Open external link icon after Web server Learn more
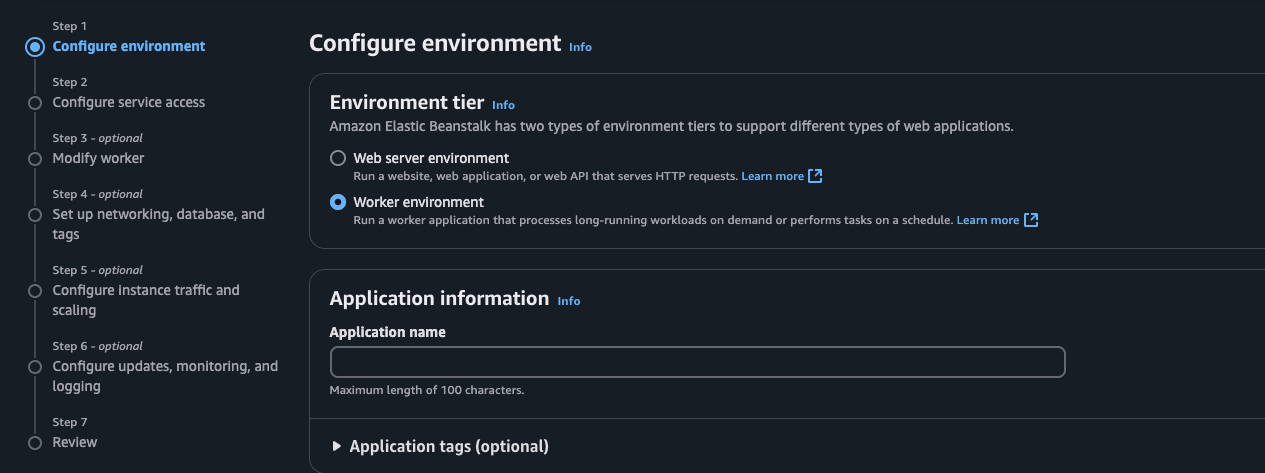1265x473 pixels. tap(815, 176)
